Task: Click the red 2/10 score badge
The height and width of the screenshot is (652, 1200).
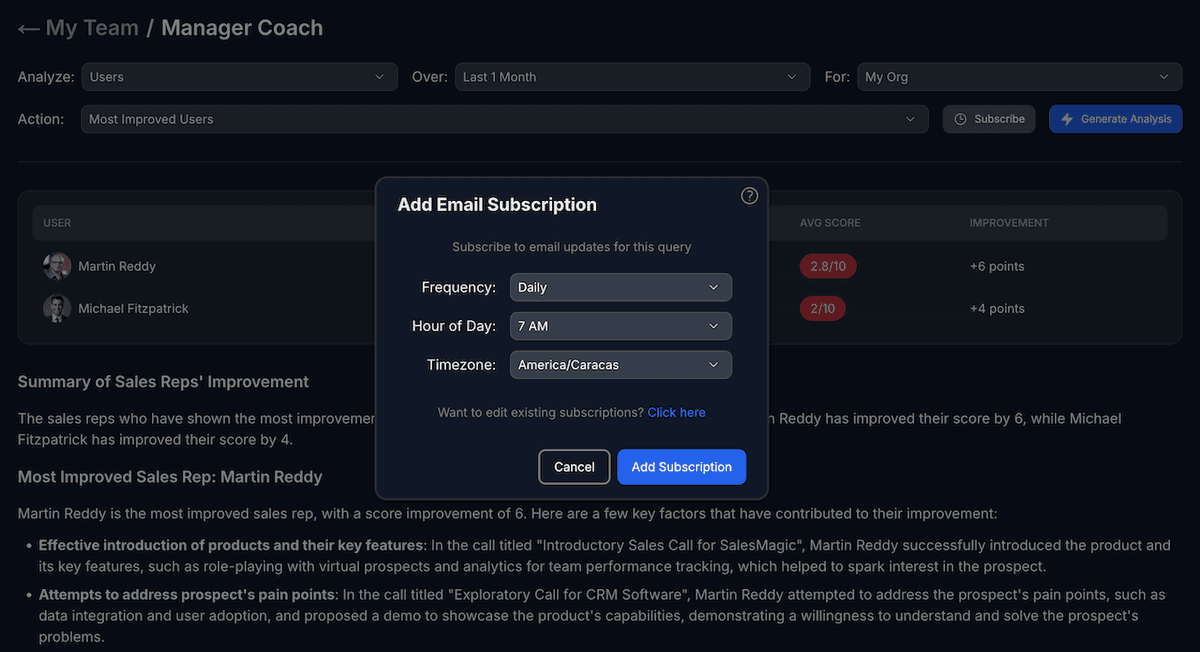Action: (822, 308)
